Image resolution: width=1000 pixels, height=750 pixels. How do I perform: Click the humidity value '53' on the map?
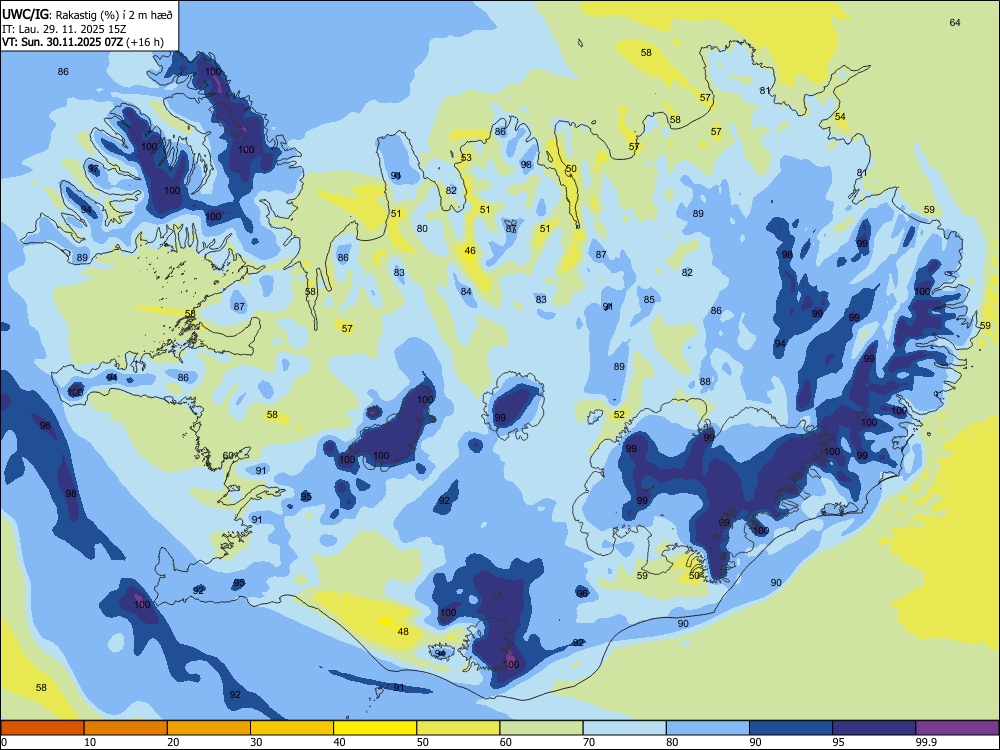pos(466,158)
